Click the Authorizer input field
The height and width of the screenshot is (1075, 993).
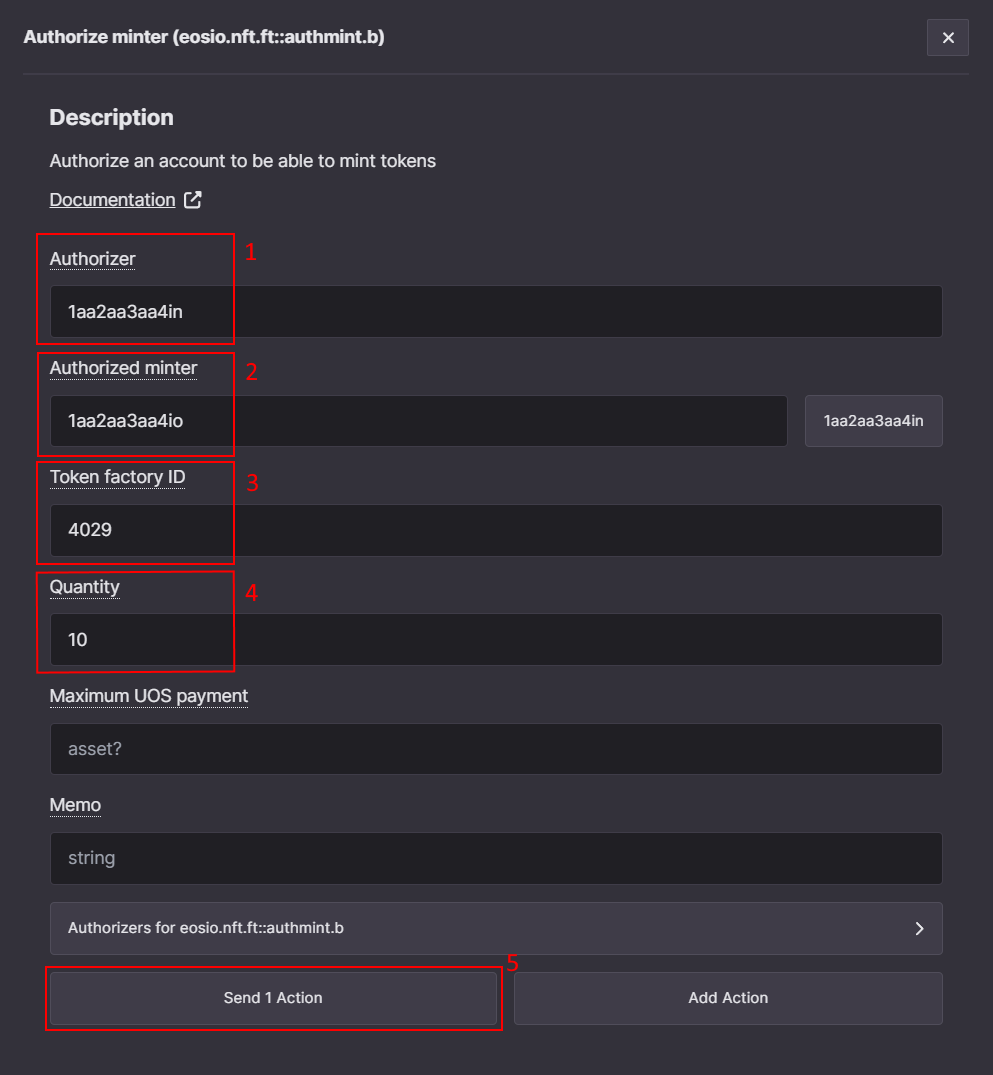(x=496, y=311)
